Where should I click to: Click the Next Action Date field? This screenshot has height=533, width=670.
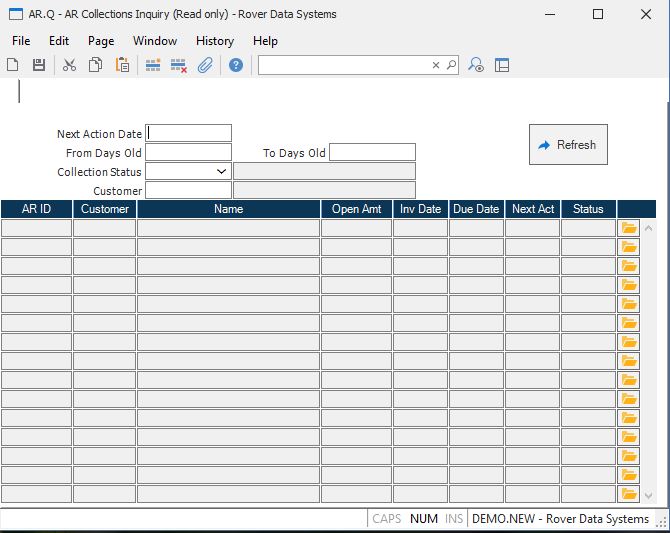189,133
